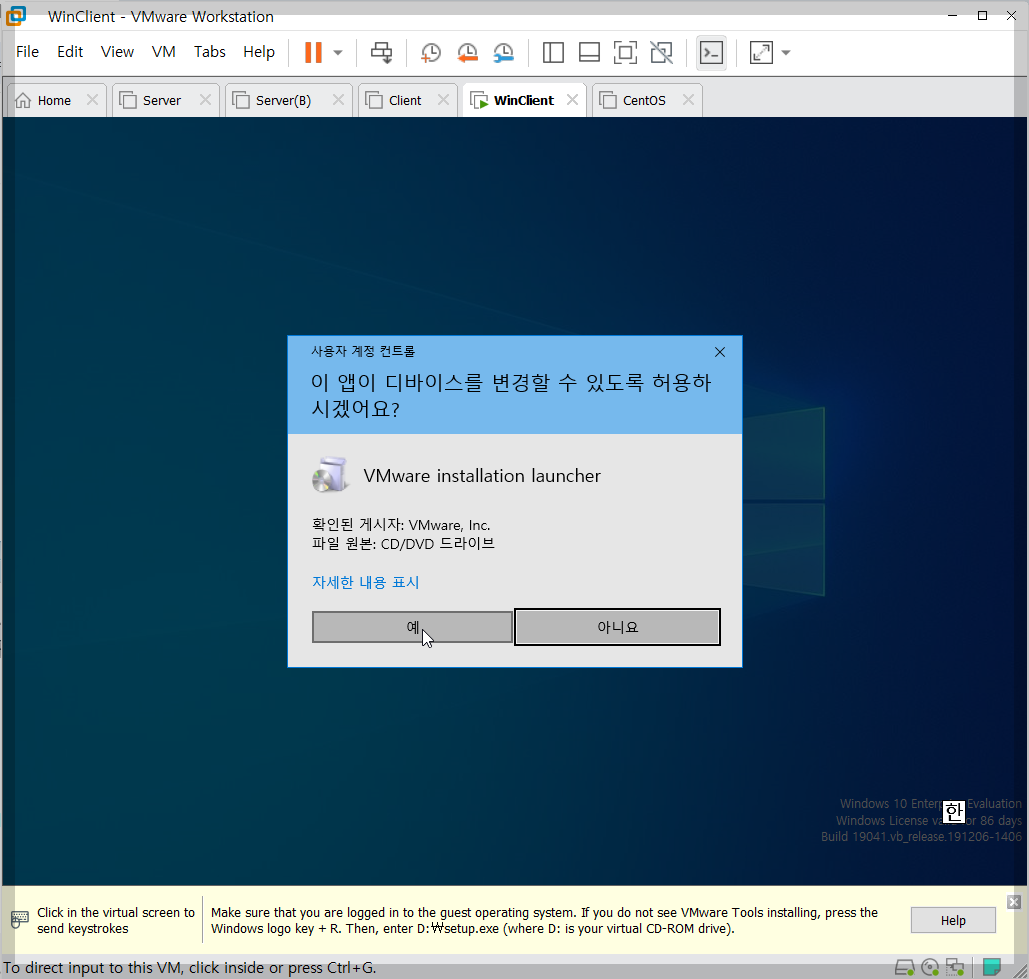Switch to Unity mode

pos(662,52)
